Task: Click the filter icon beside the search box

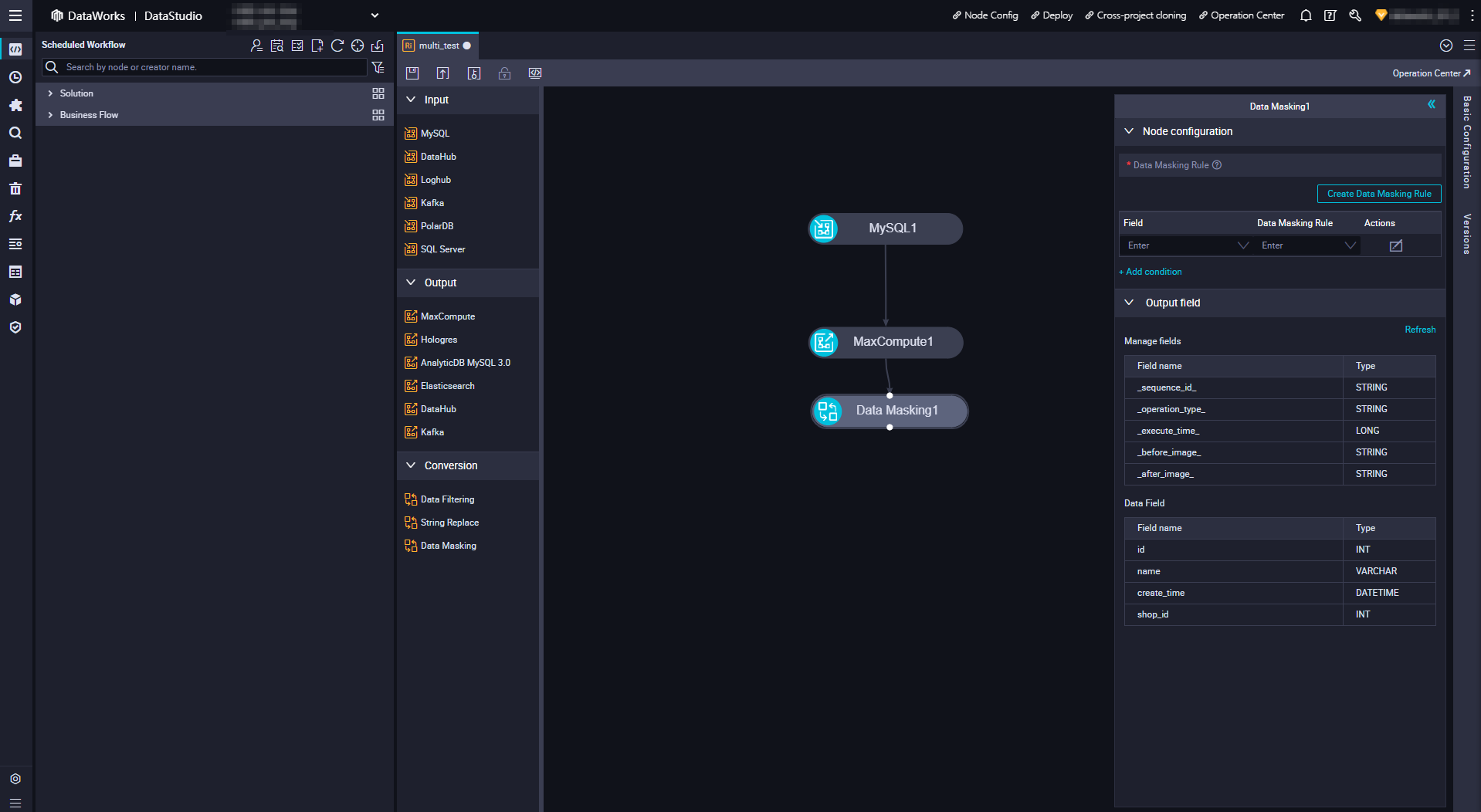Action: tap(378, 67)
